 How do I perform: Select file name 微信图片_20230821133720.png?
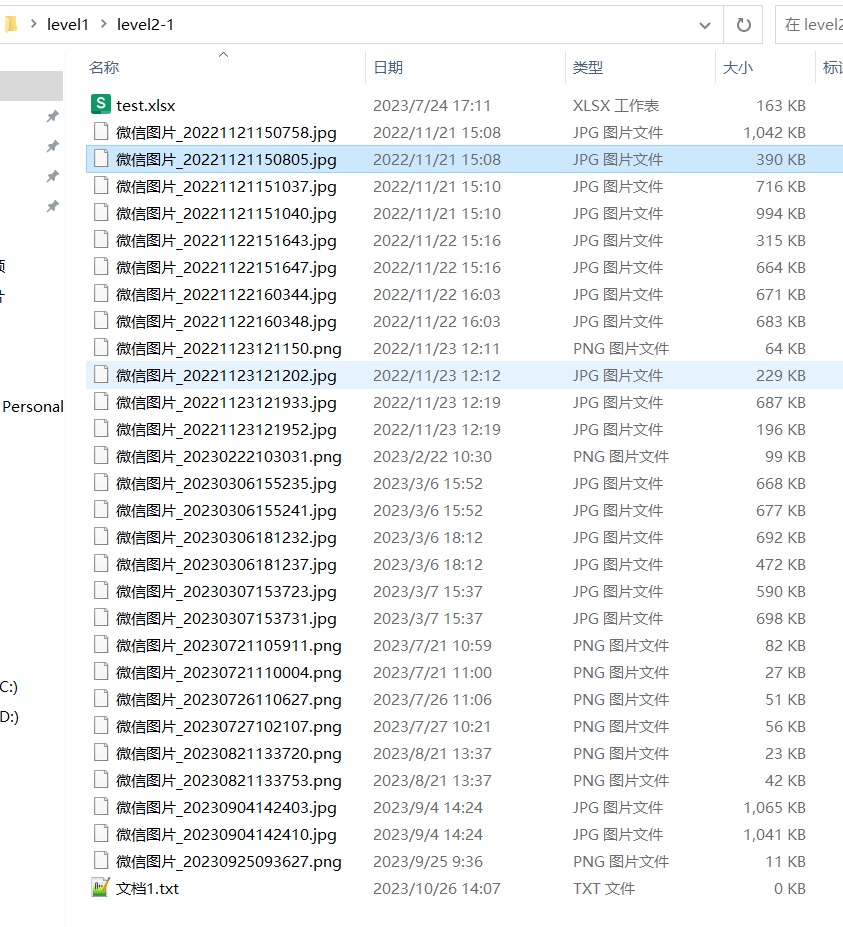[x=229, y=754]
